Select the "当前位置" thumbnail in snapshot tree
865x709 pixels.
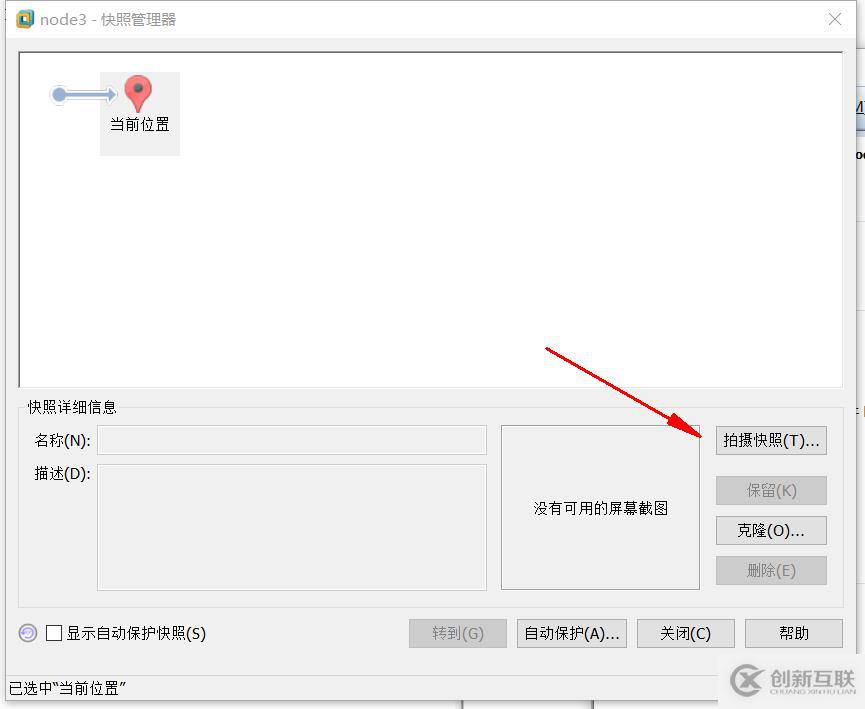pyautogui.click(x=139, y=113)
